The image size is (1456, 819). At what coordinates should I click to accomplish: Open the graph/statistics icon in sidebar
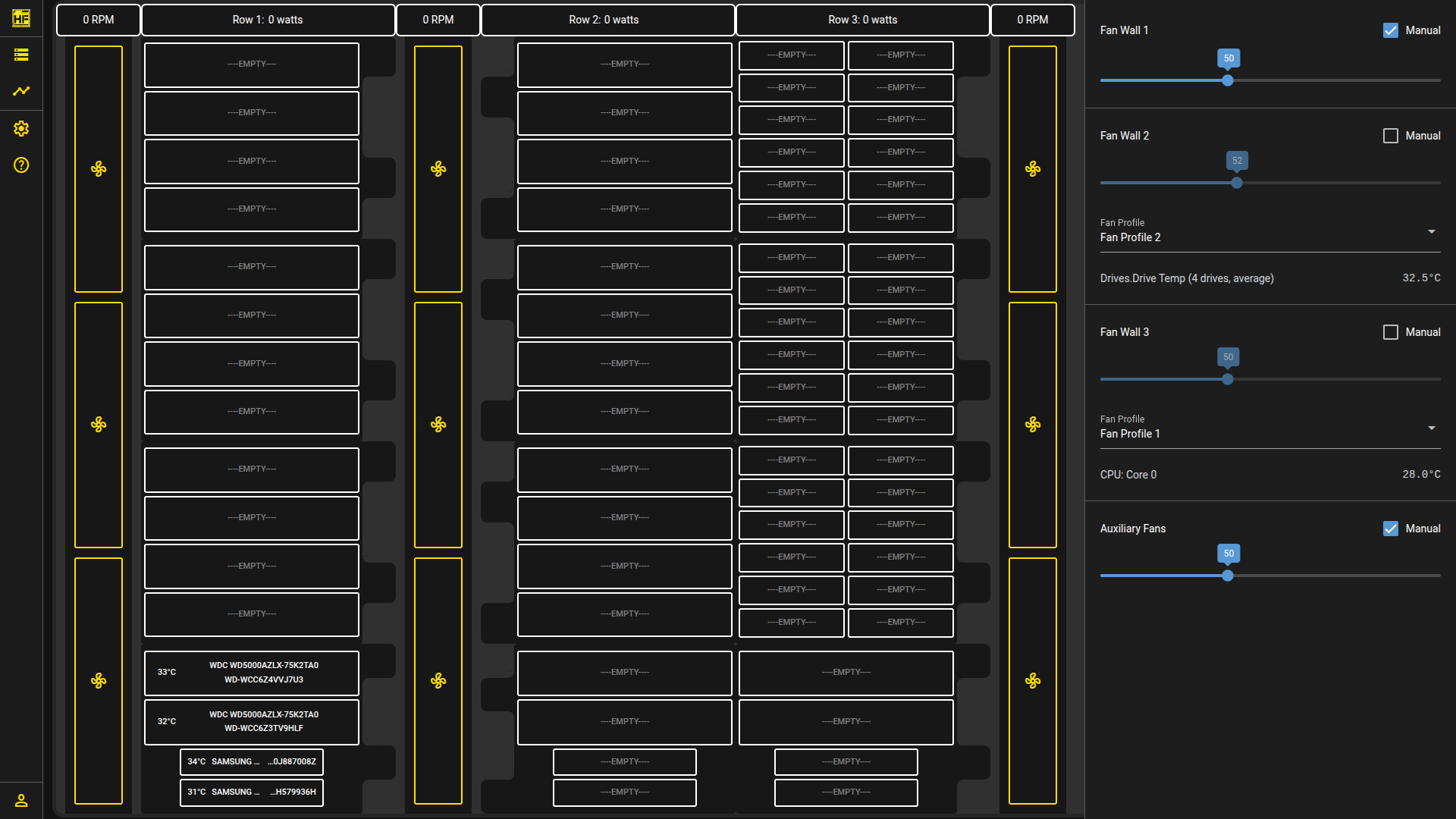pyautogui.click(x=21, y=91)
